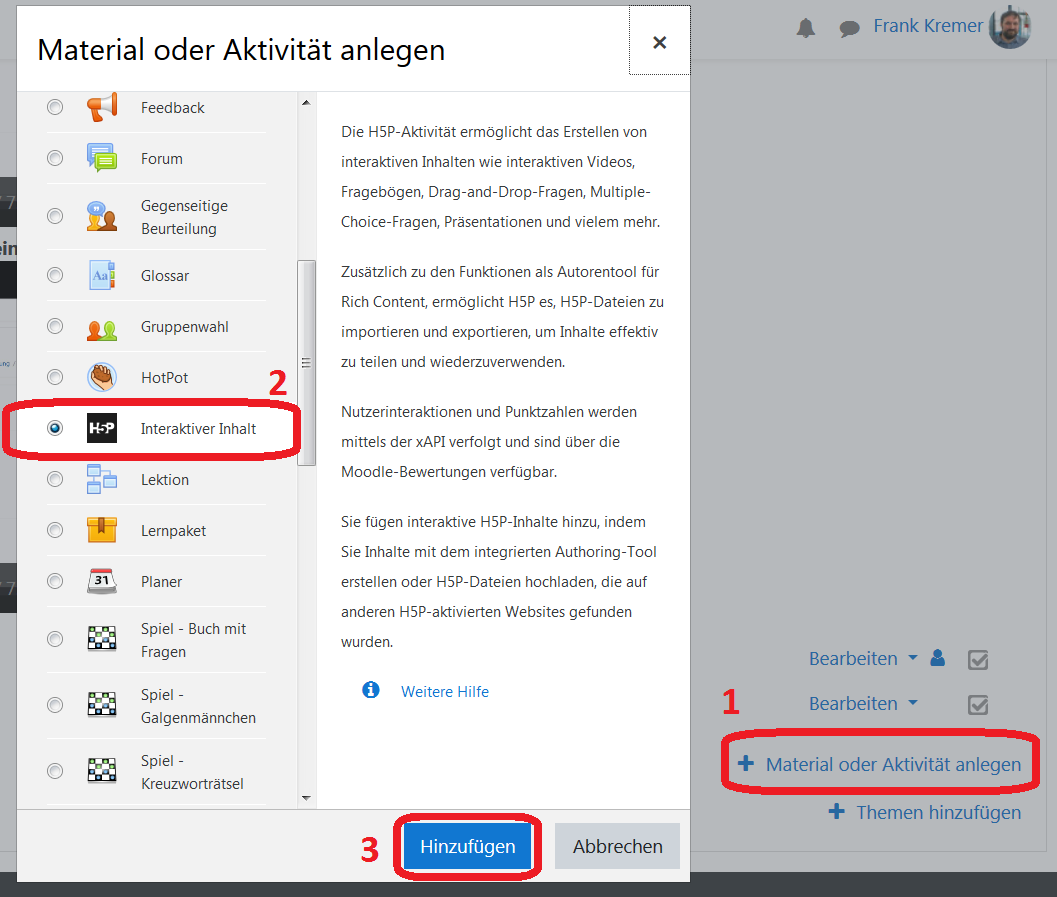Image resolution: width=1057 pixels, height=897 pixels.
Task: Click the Planer calendar icon
Action: pyautogui.click(x=102, y=581)
